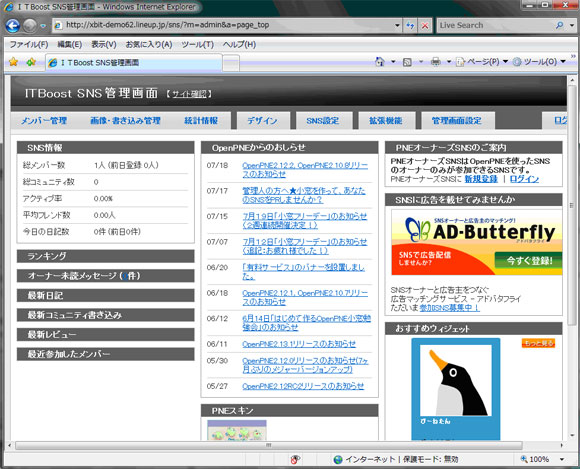580x469 pixels.
Task: Open the ツール(T) menu bar item
Action: pyautogui.click(x=198, y=45)
